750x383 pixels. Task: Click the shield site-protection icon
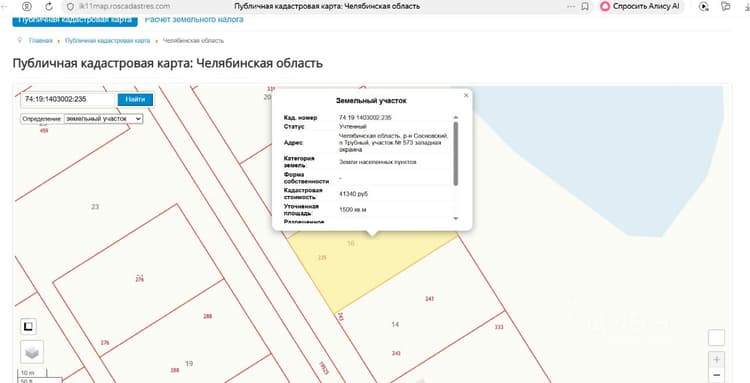pos(70,7)
